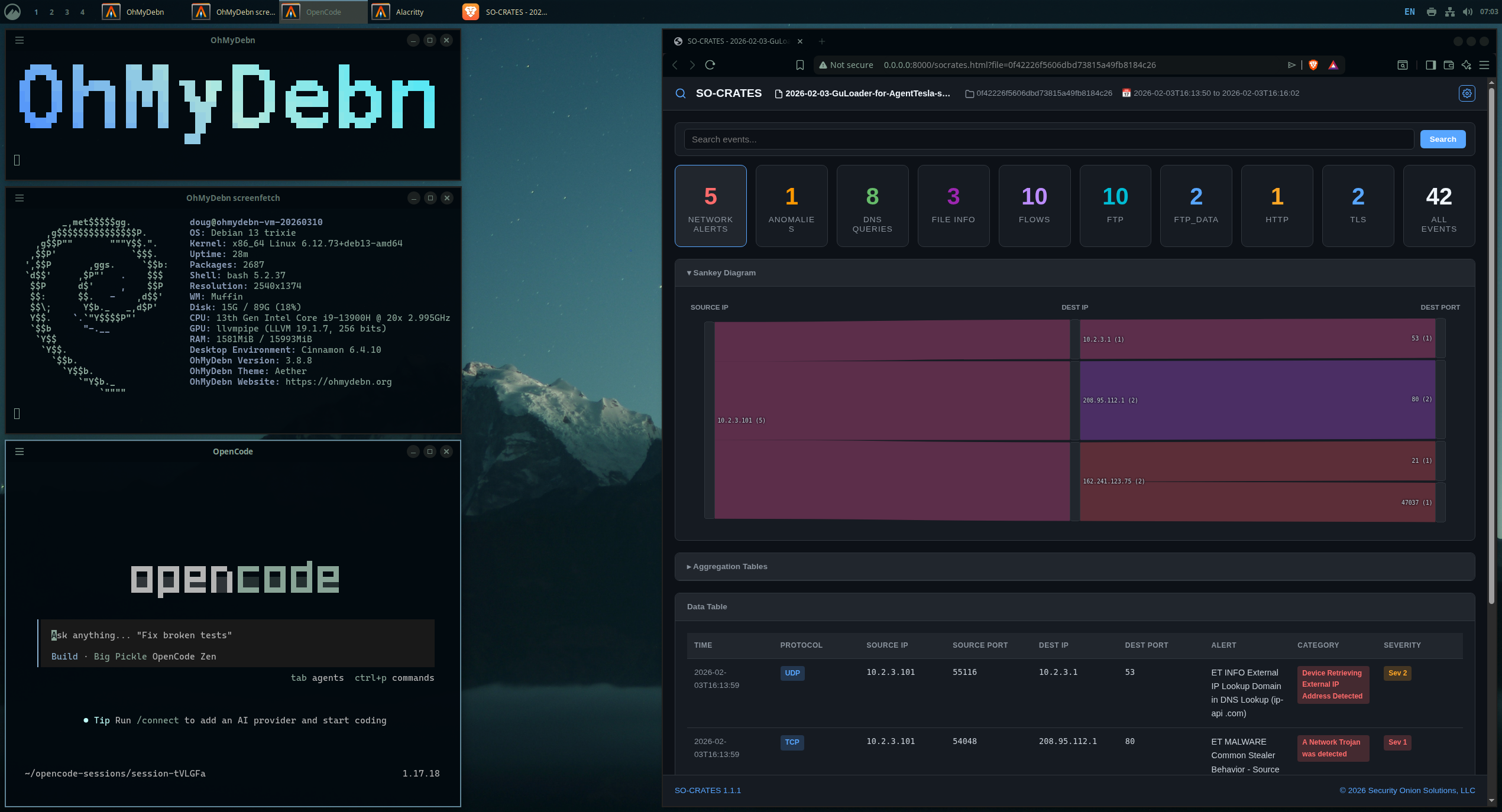Click the SO-CRATES 1.1.1 footer link
This screenshot has height=812, width=1502.
coord(708,791)
